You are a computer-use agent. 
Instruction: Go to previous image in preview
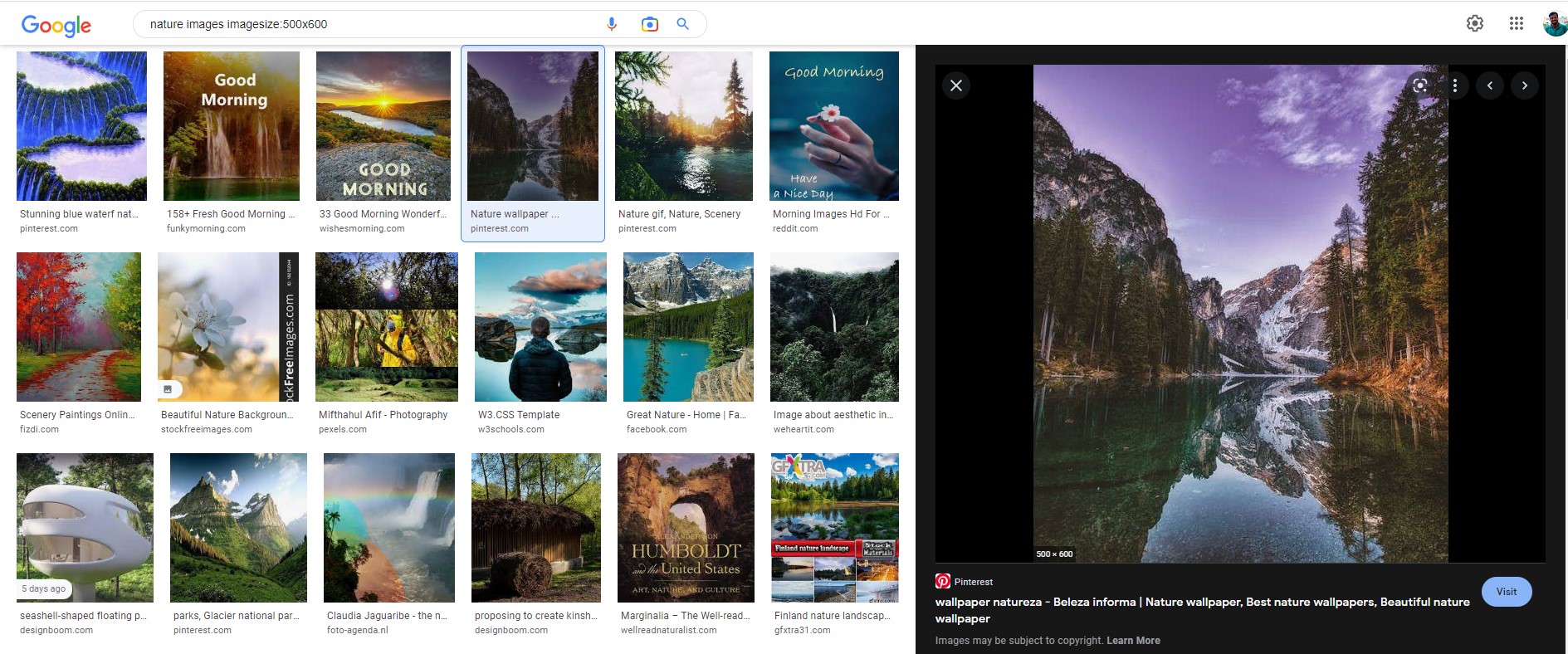(x=1490, y=85)
